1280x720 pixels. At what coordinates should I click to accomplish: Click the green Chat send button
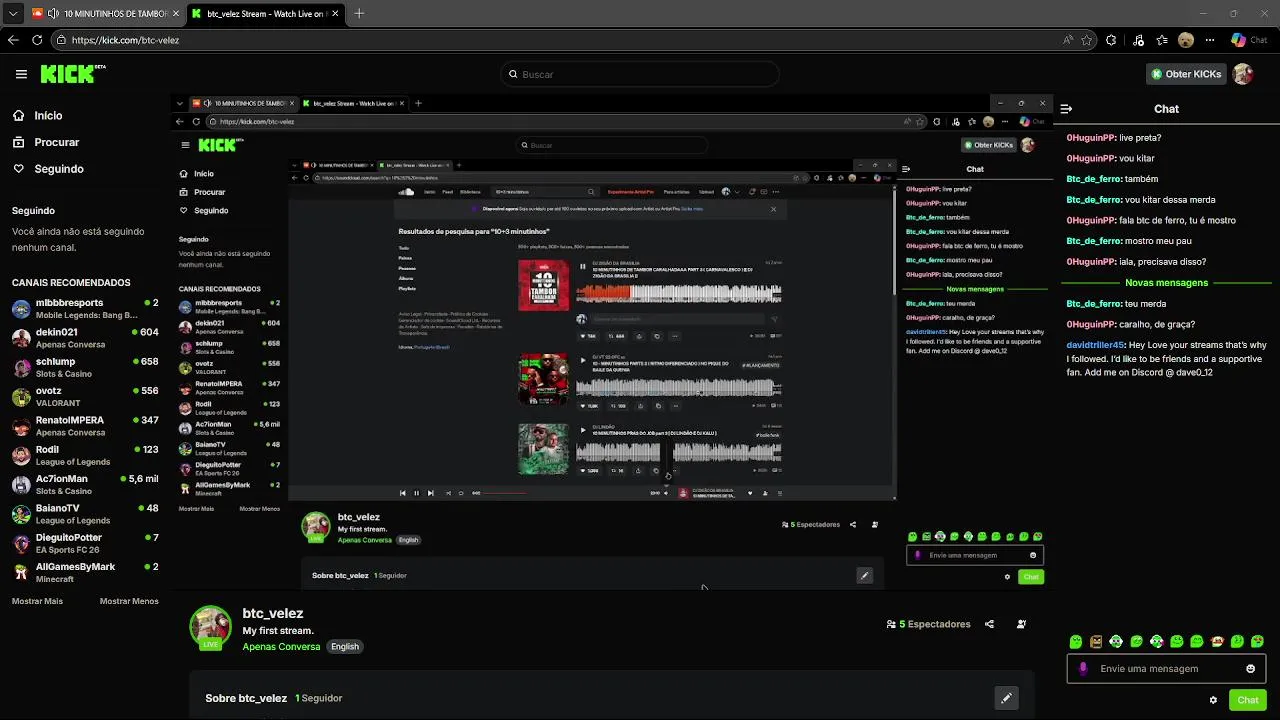(x=1248, y=700)
